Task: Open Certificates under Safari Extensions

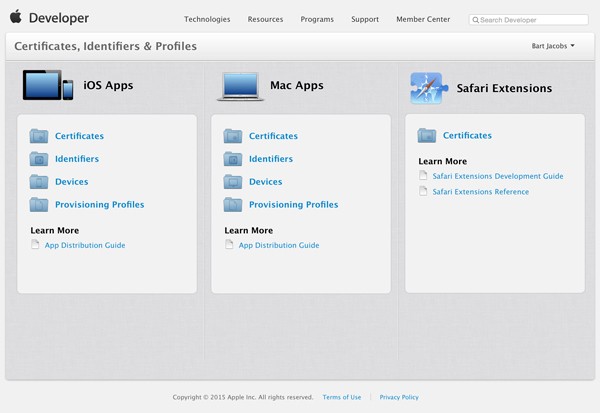Action: pos(467,135)
